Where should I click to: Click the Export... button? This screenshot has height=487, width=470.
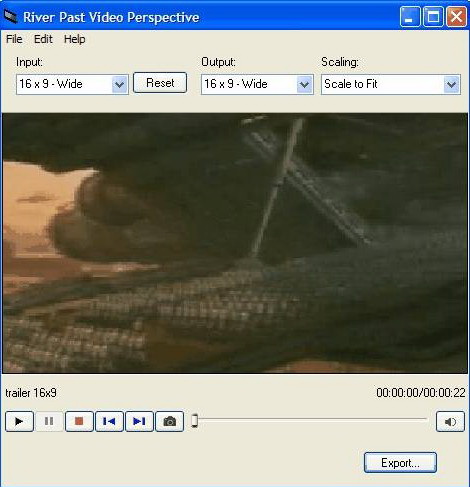(400, 463)
